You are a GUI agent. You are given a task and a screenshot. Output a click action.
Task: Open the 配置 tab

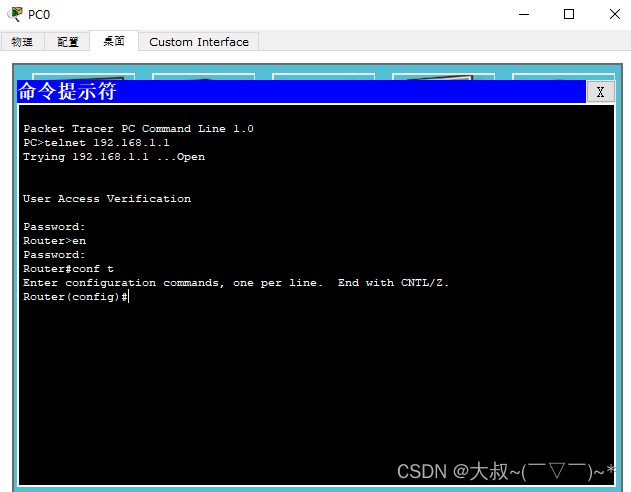[67, 42]
